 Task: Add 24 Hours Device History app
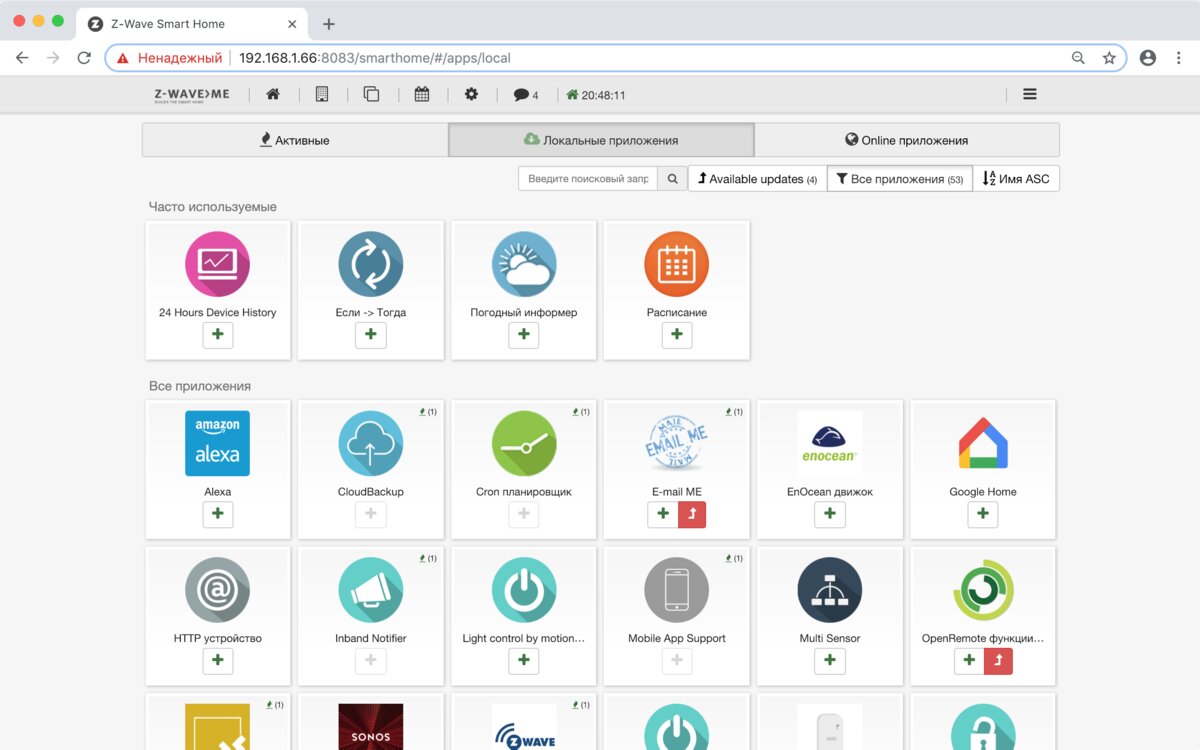click(x=217, y=335)
